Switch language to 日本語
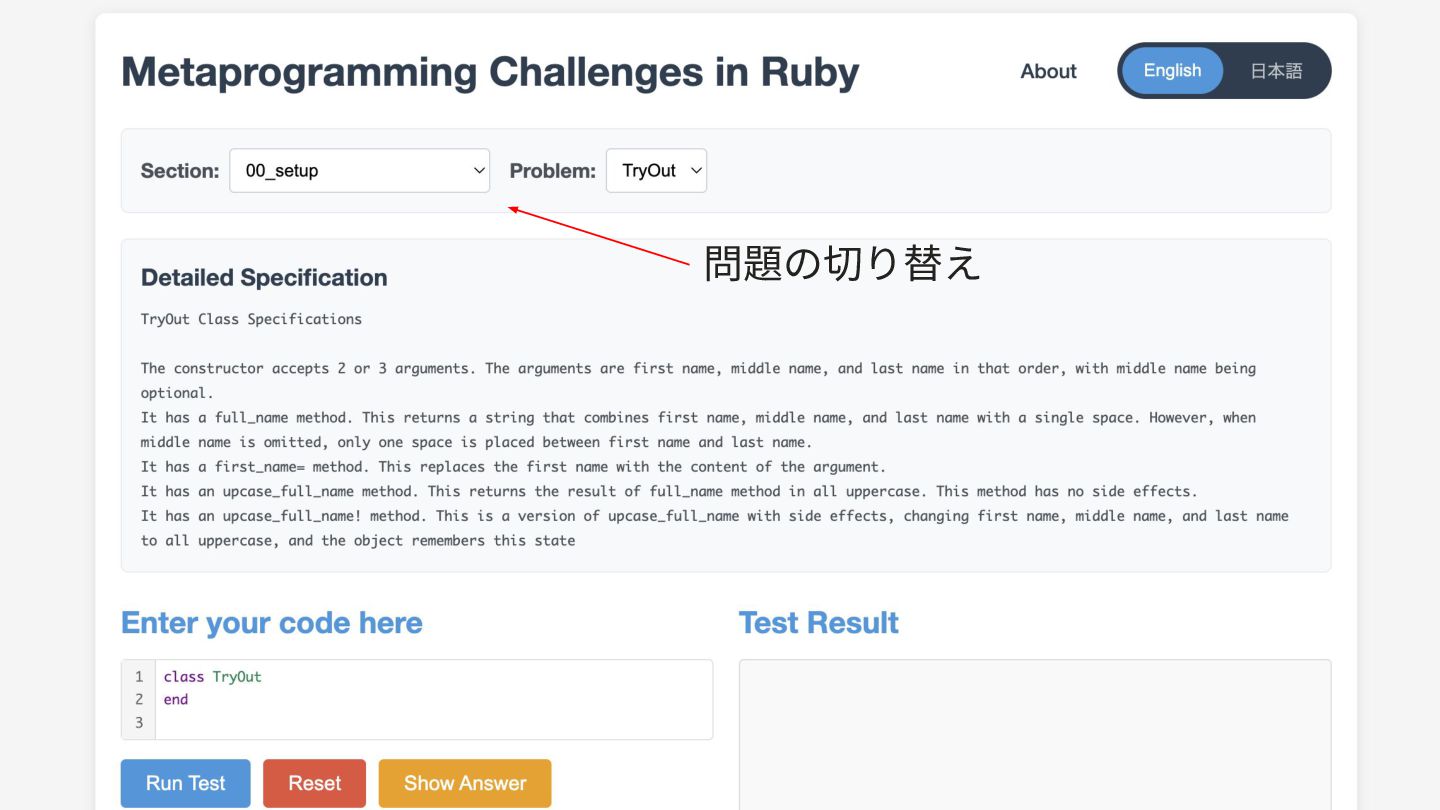This screenshot has width=1440, height=810. coord(1276,71)
